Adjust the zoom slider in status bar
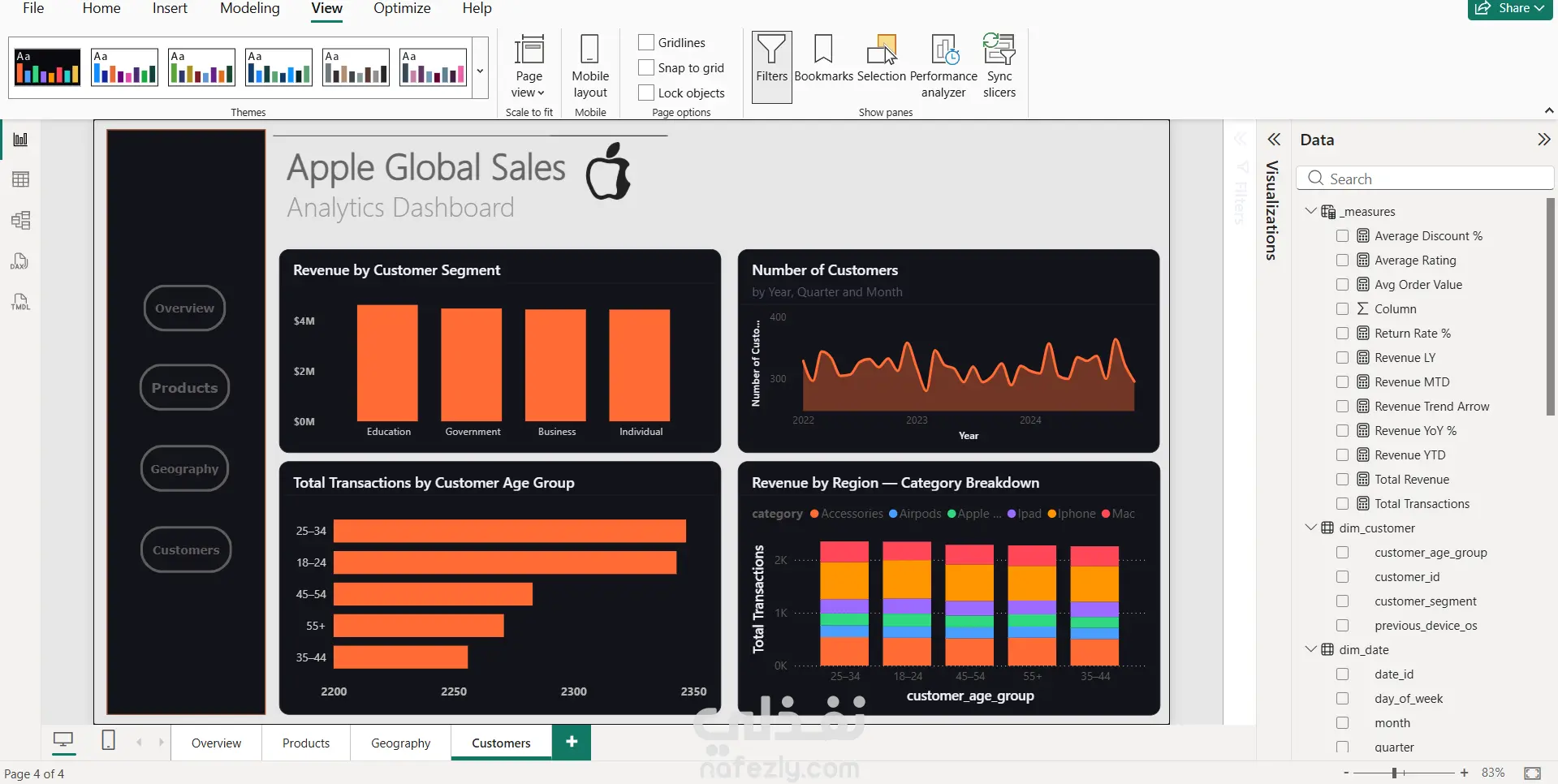Viewport: 1558px width, 784px height. pos(1394,773)
